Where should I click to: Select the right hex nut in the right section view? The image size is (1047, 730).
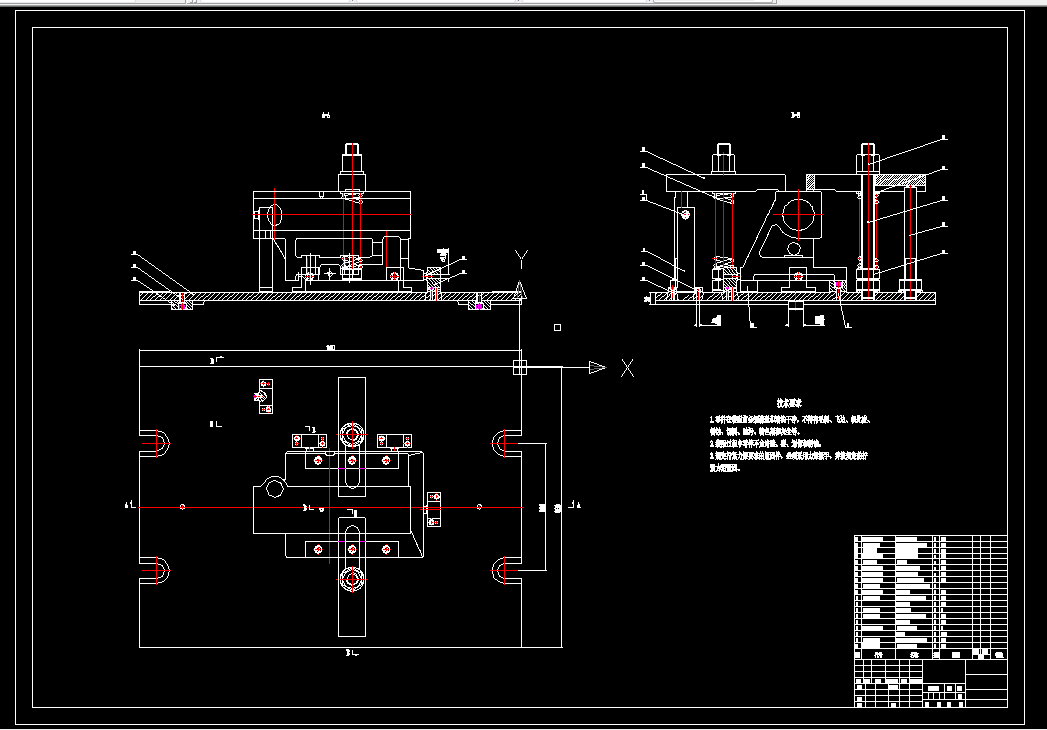(x=867, y=164)
